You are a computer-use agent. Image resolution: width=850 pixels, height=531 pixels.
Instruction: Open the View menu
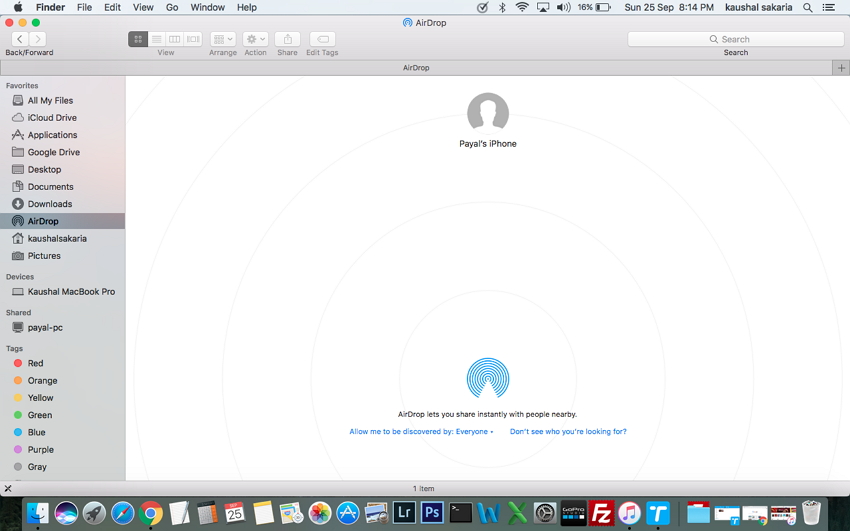click(143, 7)
